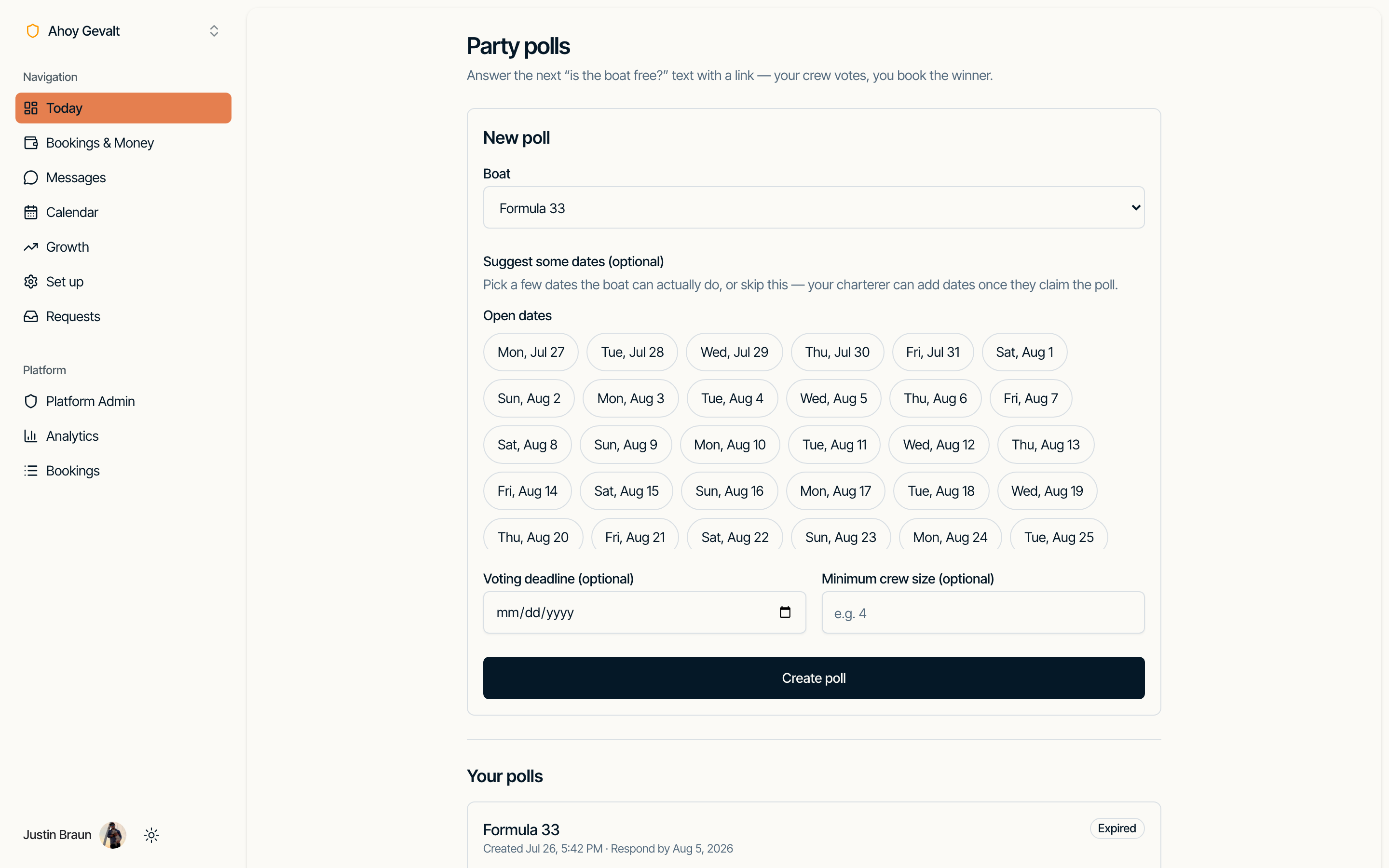
Task: Open the Set up gear icon
Action: click(x=31, y=282)
